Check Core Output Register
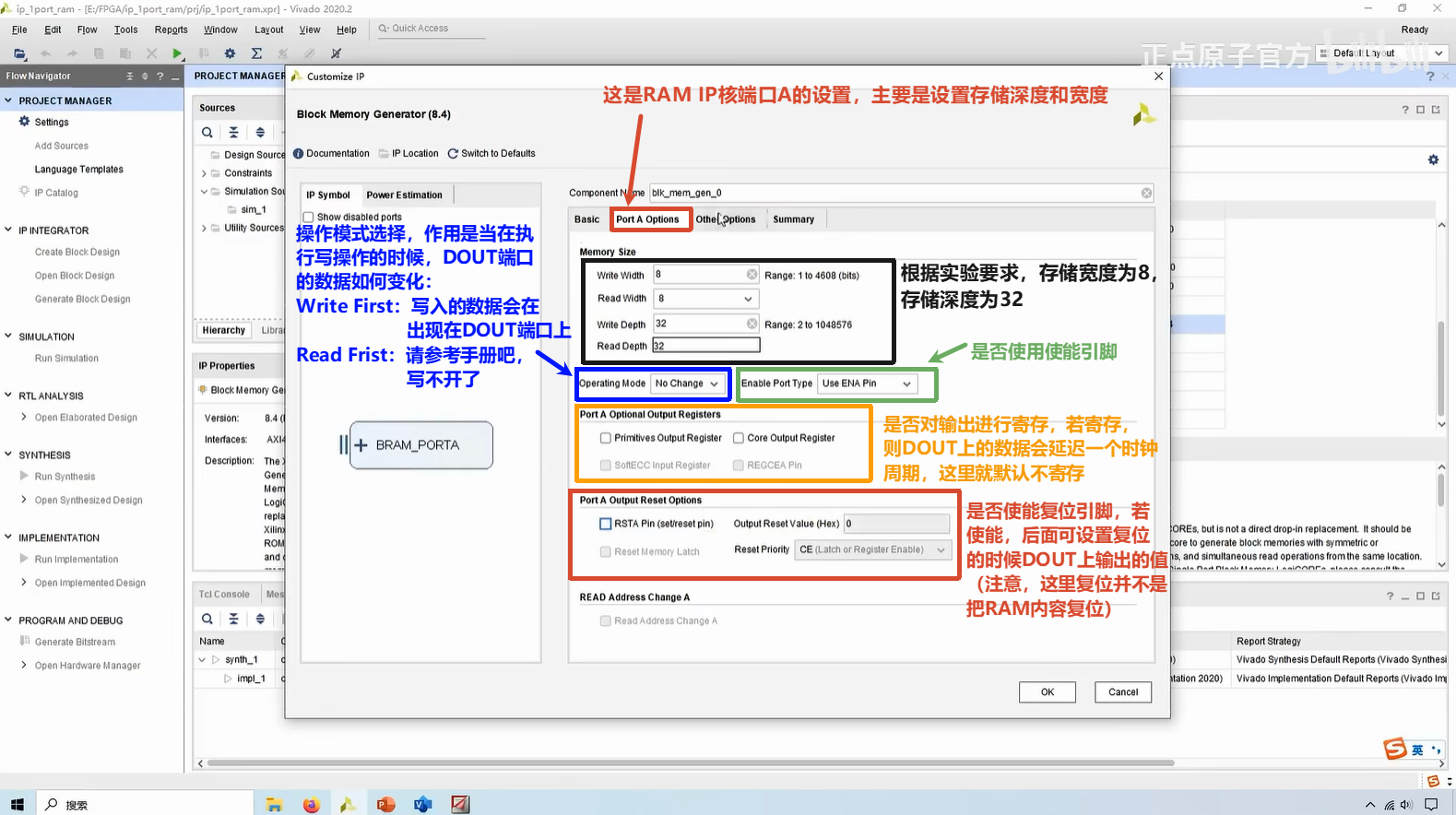 [x=739, y=438]
